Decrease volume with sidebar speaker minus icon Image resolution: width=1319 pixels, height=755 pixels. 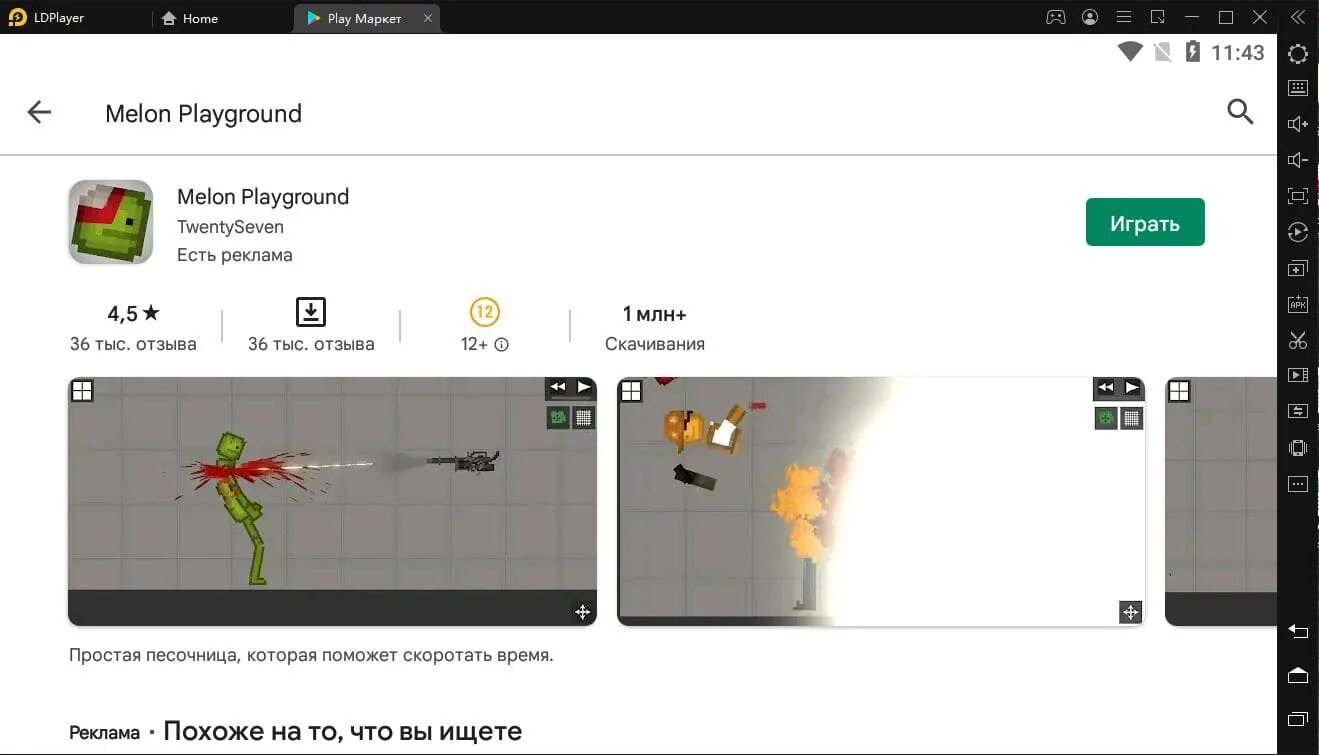(x=1298, y=160)
